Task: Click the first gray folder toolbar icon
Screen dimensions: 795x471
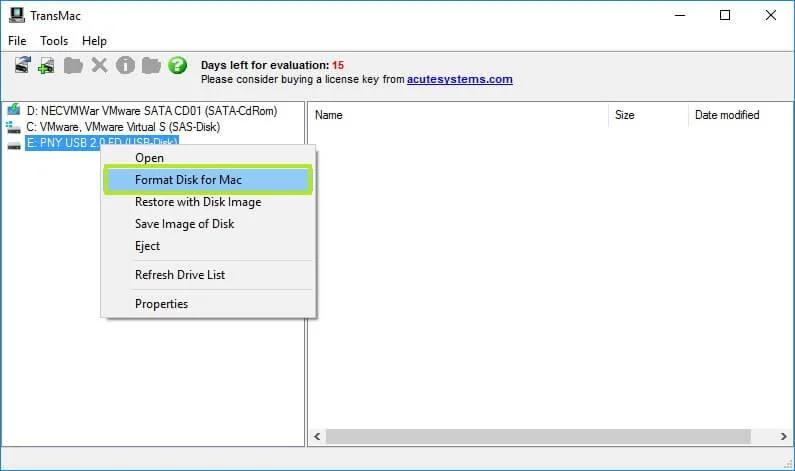Action: tap(73, 65)
